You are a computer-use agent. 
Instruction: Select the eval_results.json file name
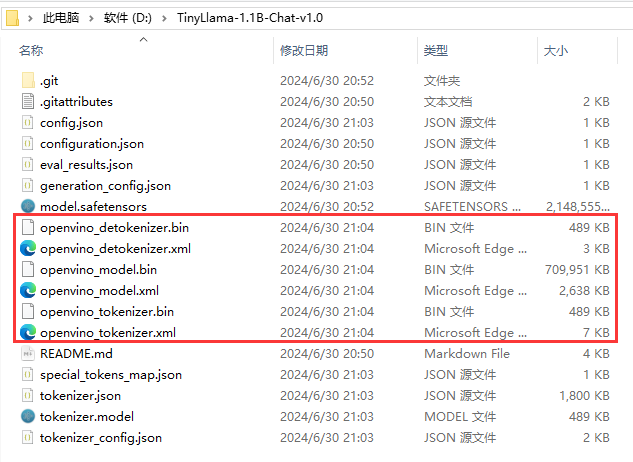point(86,165)
